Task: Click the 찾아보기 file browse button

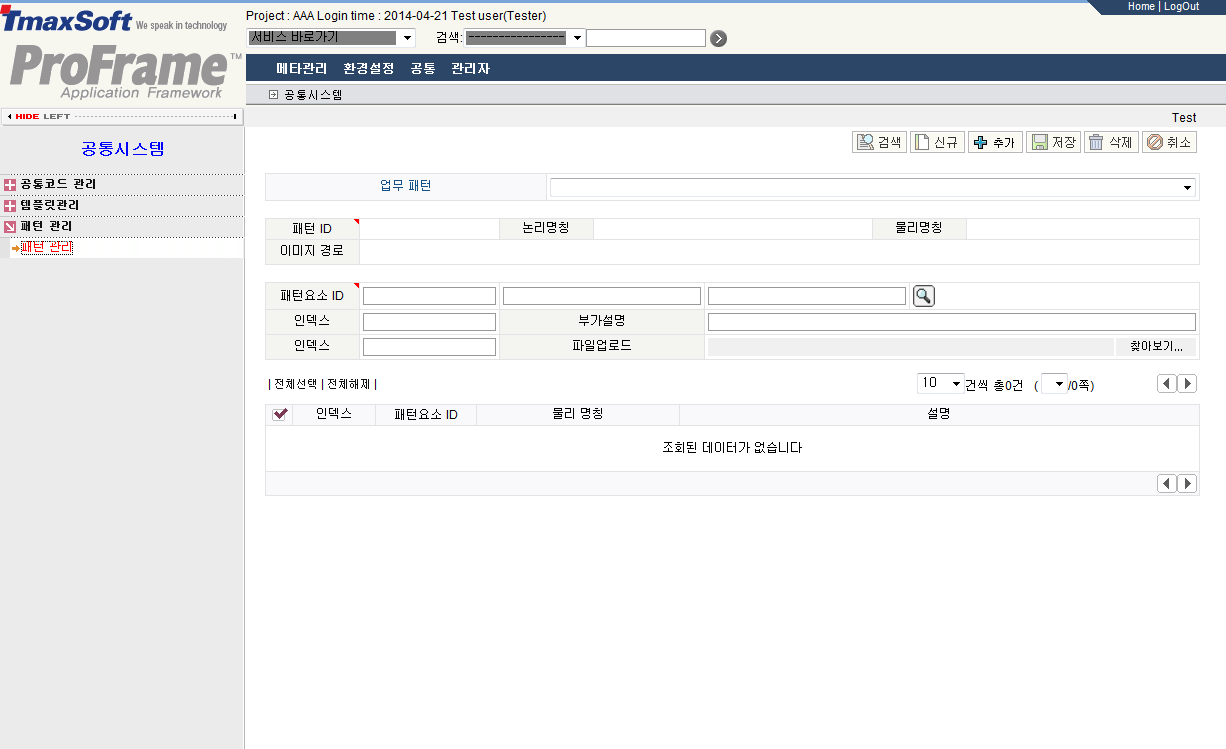Action: [1155, 346]
